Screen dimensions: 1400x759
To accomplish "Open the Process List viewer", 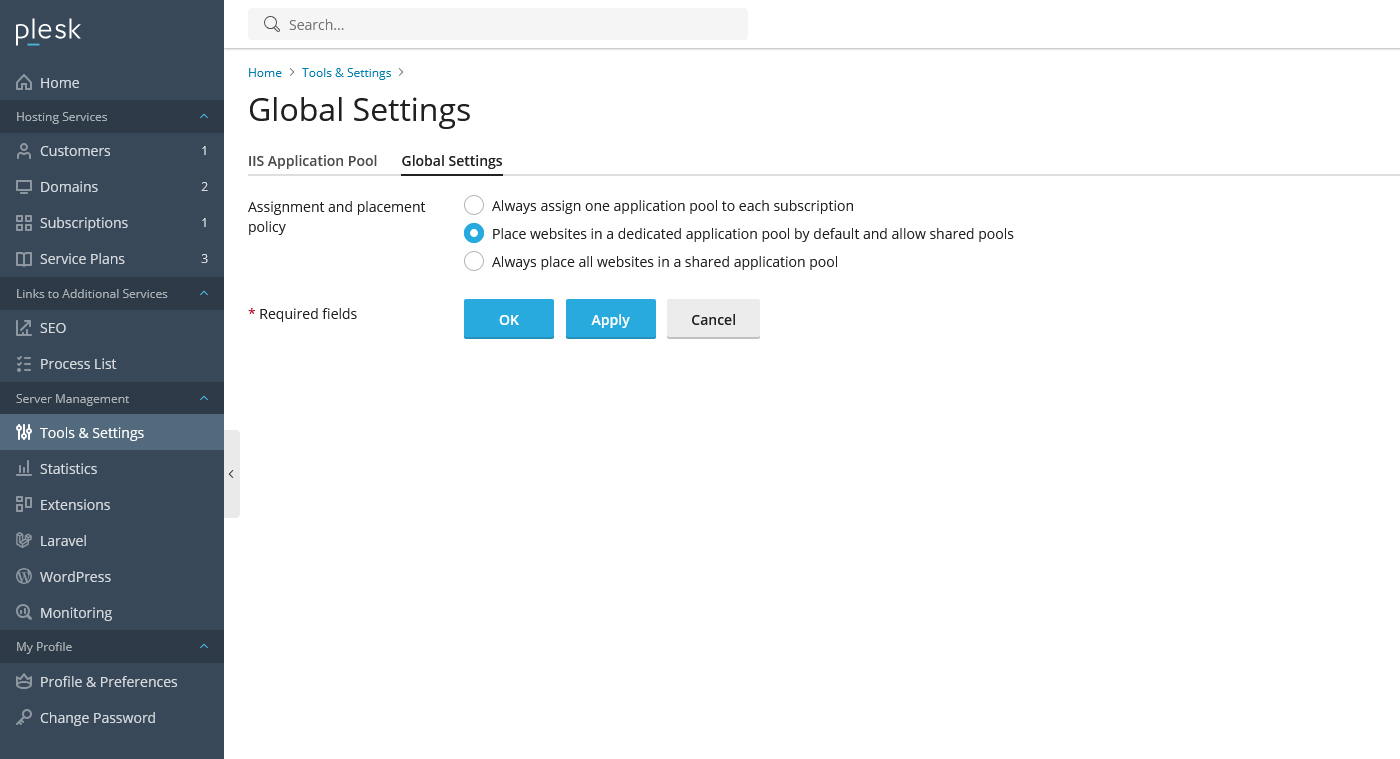I will click(x=78, y=363).
